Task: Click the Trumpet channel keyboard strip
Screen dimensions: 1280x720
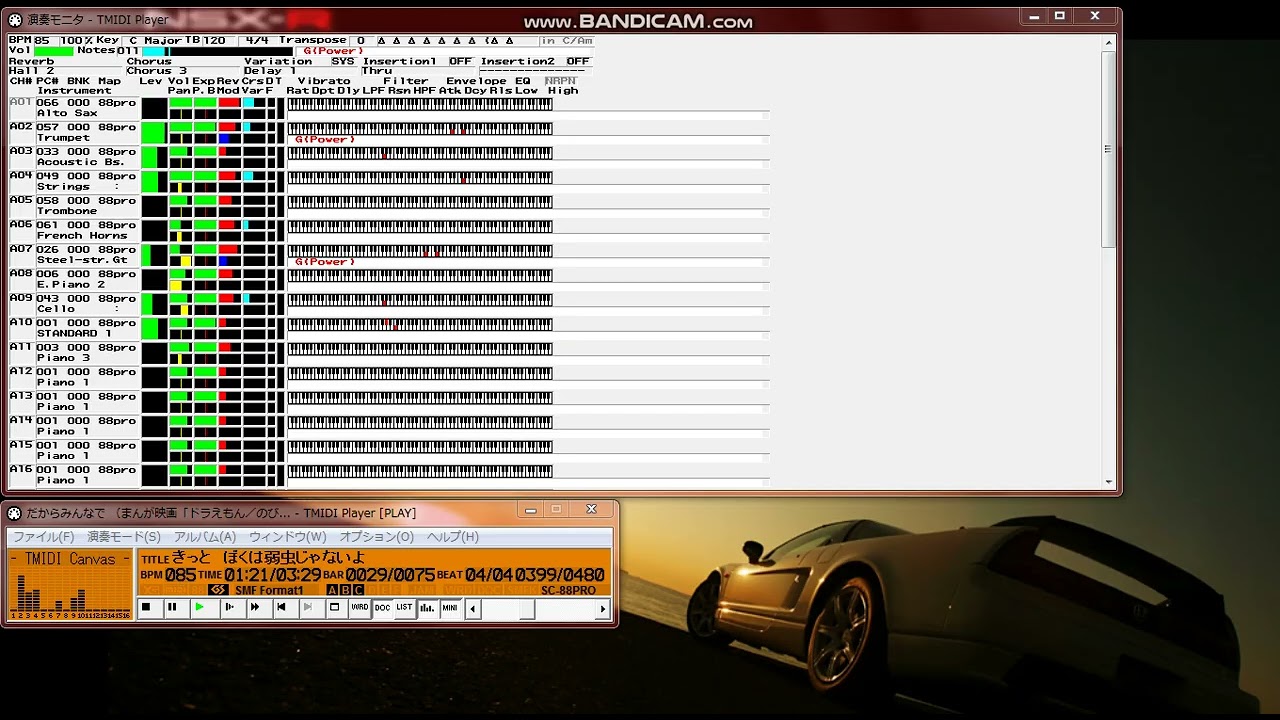Action: click(x=420, y=129)
